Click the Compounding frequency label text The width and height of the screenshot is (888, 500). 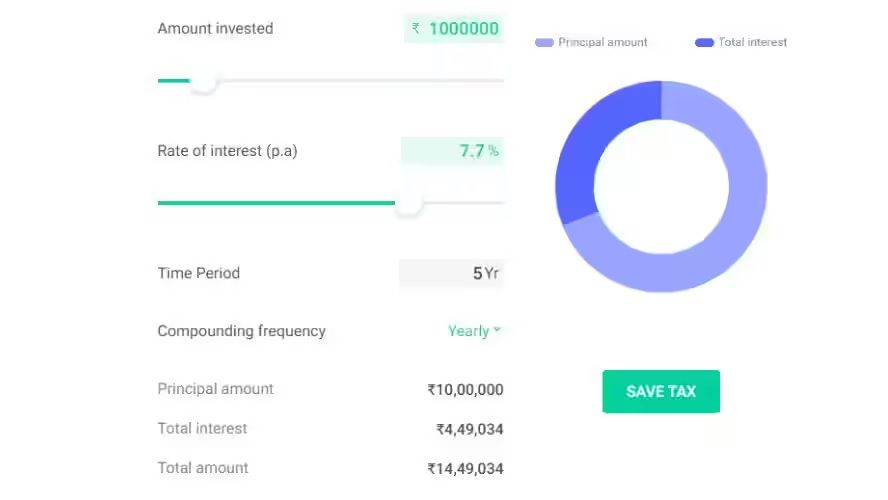pos(241,331)
